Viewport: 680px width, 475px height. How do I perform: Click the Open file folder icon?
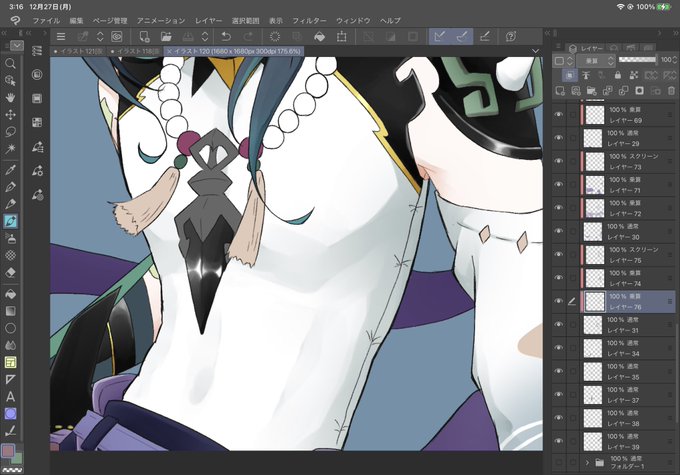click(166, 36)
